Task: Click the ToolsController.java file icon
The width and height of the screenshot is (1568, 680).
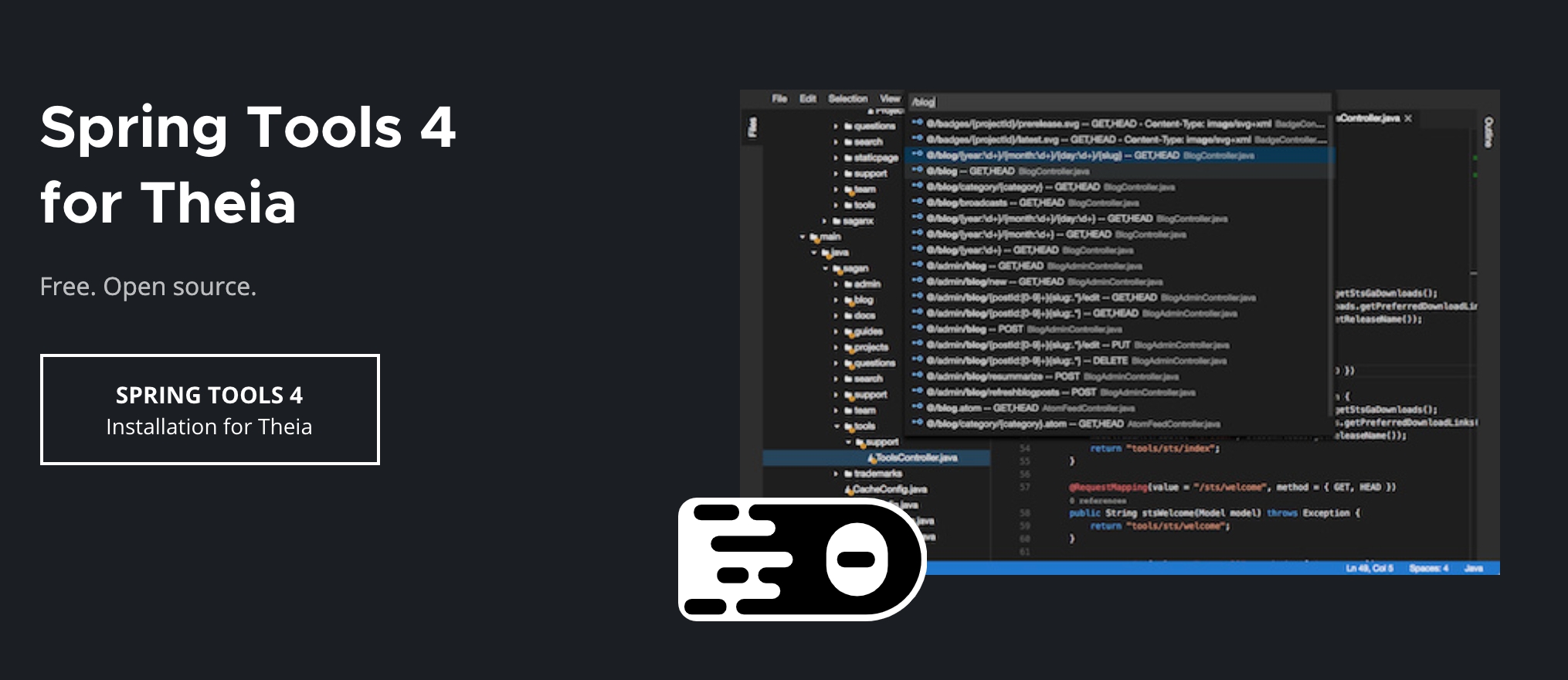Action: point(871,458)
